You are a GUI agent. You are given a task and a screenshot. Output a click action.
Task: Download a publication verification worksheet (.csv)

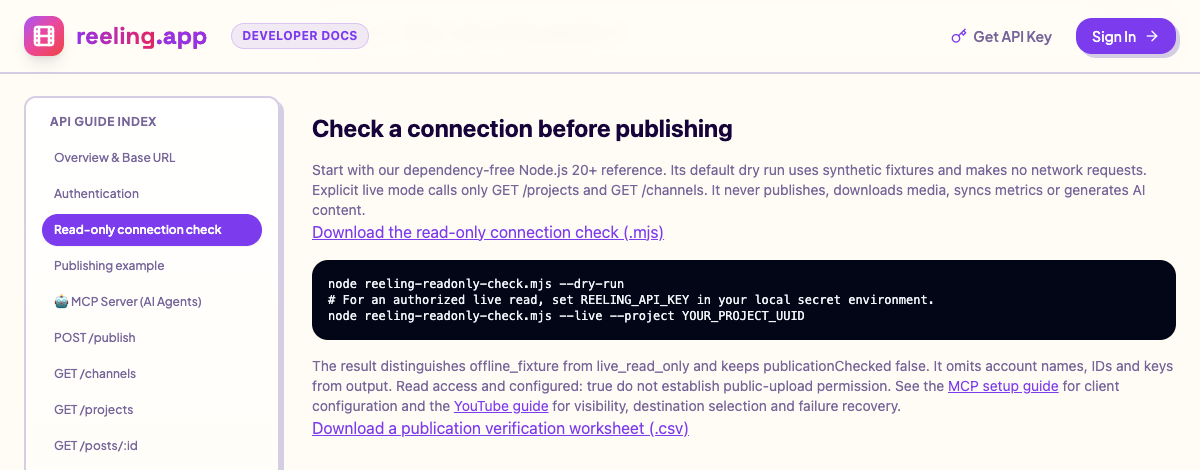pos(500,428)
